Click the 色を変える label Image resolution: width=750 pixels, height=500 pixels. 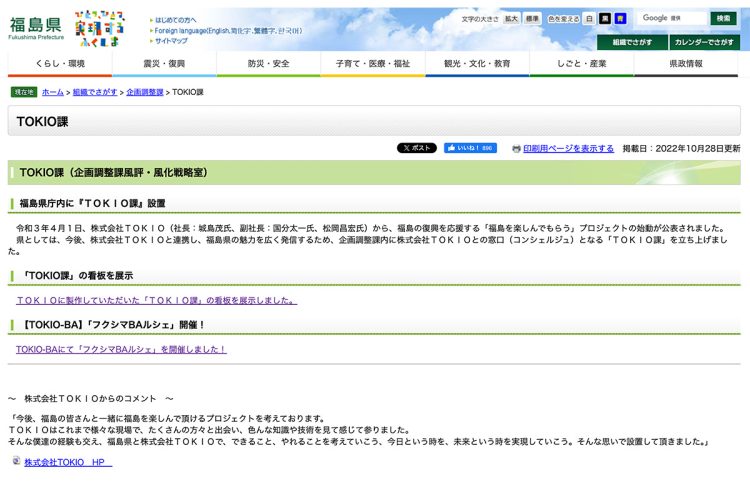563,19
